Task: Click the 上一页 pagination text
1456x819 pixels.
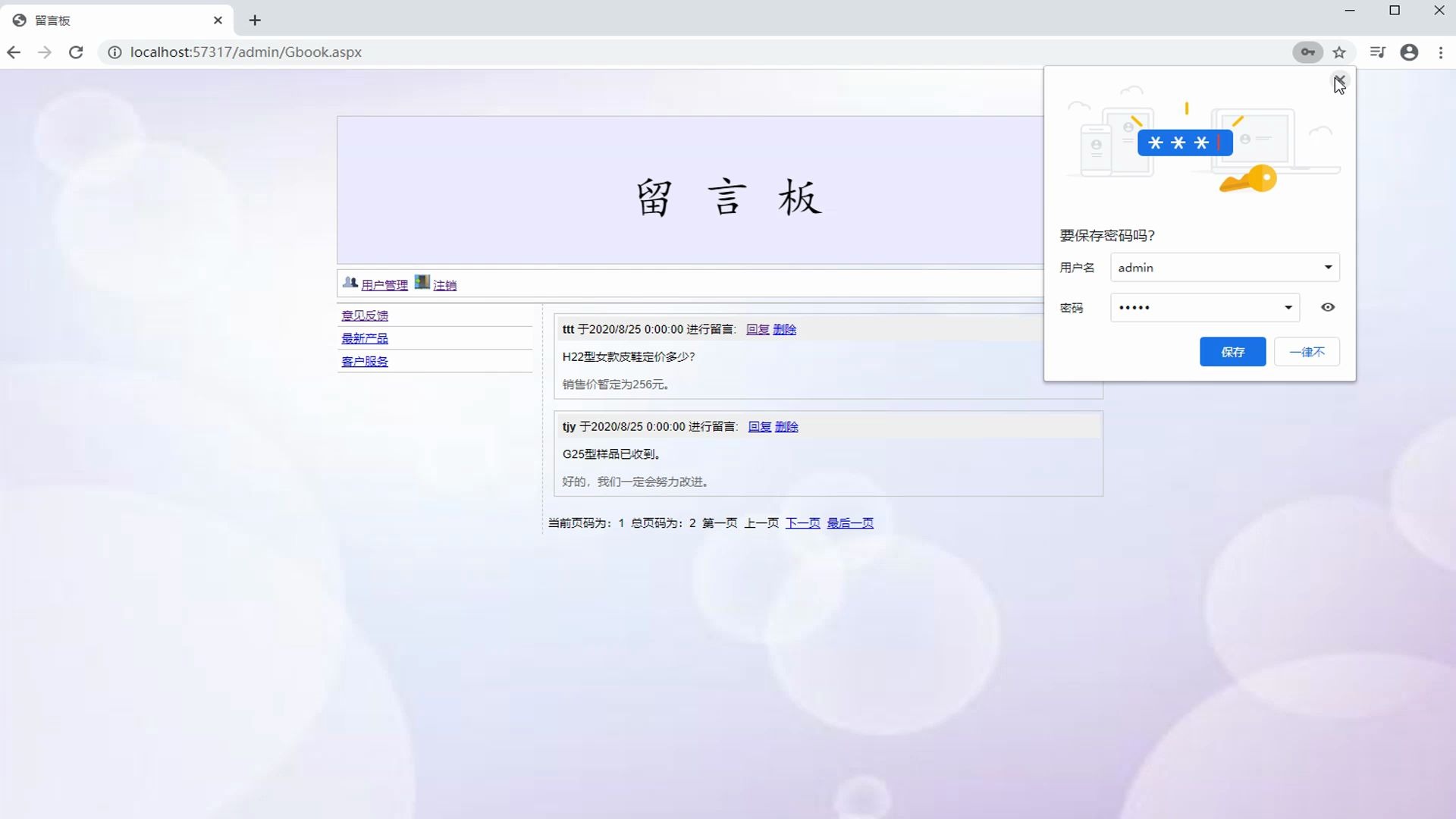Action: click(761, 523)
